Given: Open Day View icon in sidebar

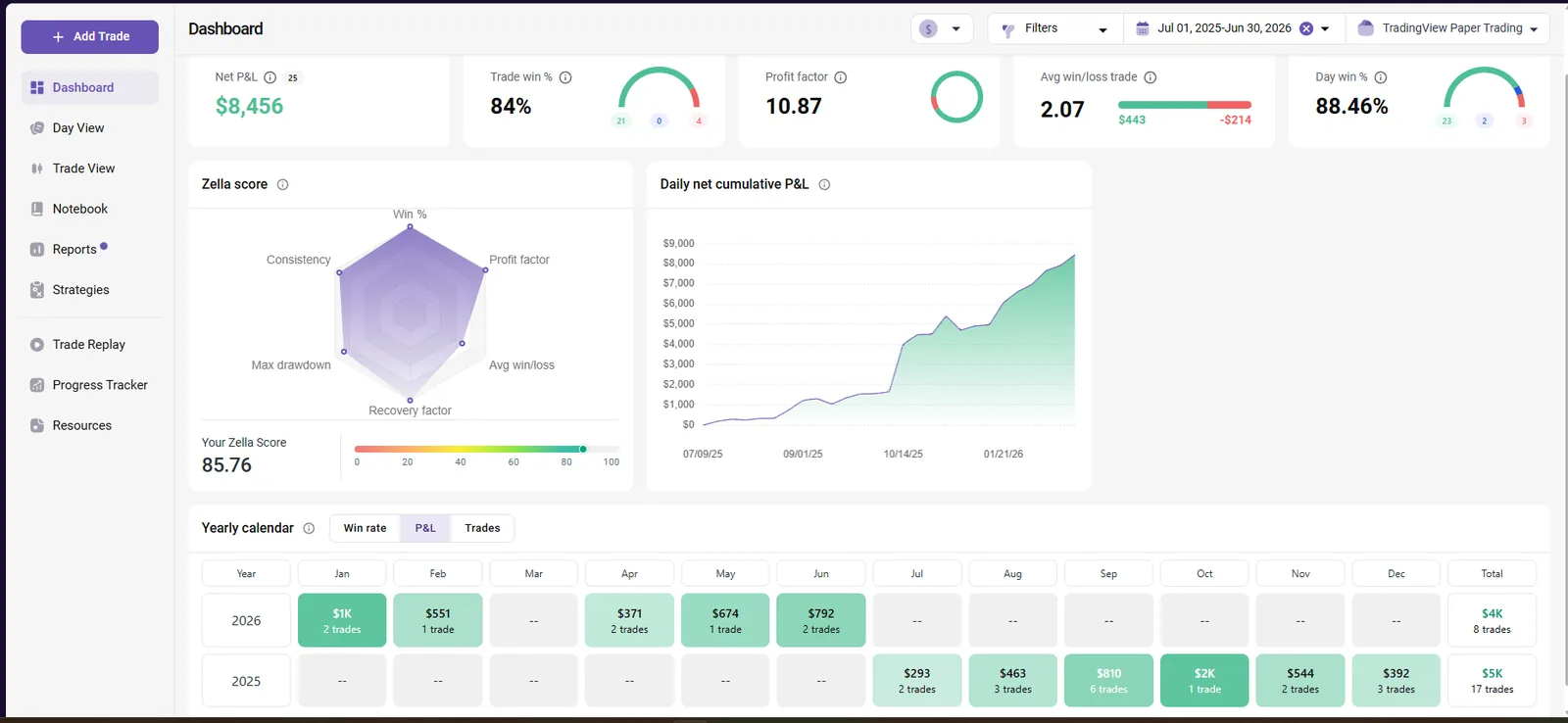Looking at the screenshot, I should pyautogui.click(x=37, y=128).
